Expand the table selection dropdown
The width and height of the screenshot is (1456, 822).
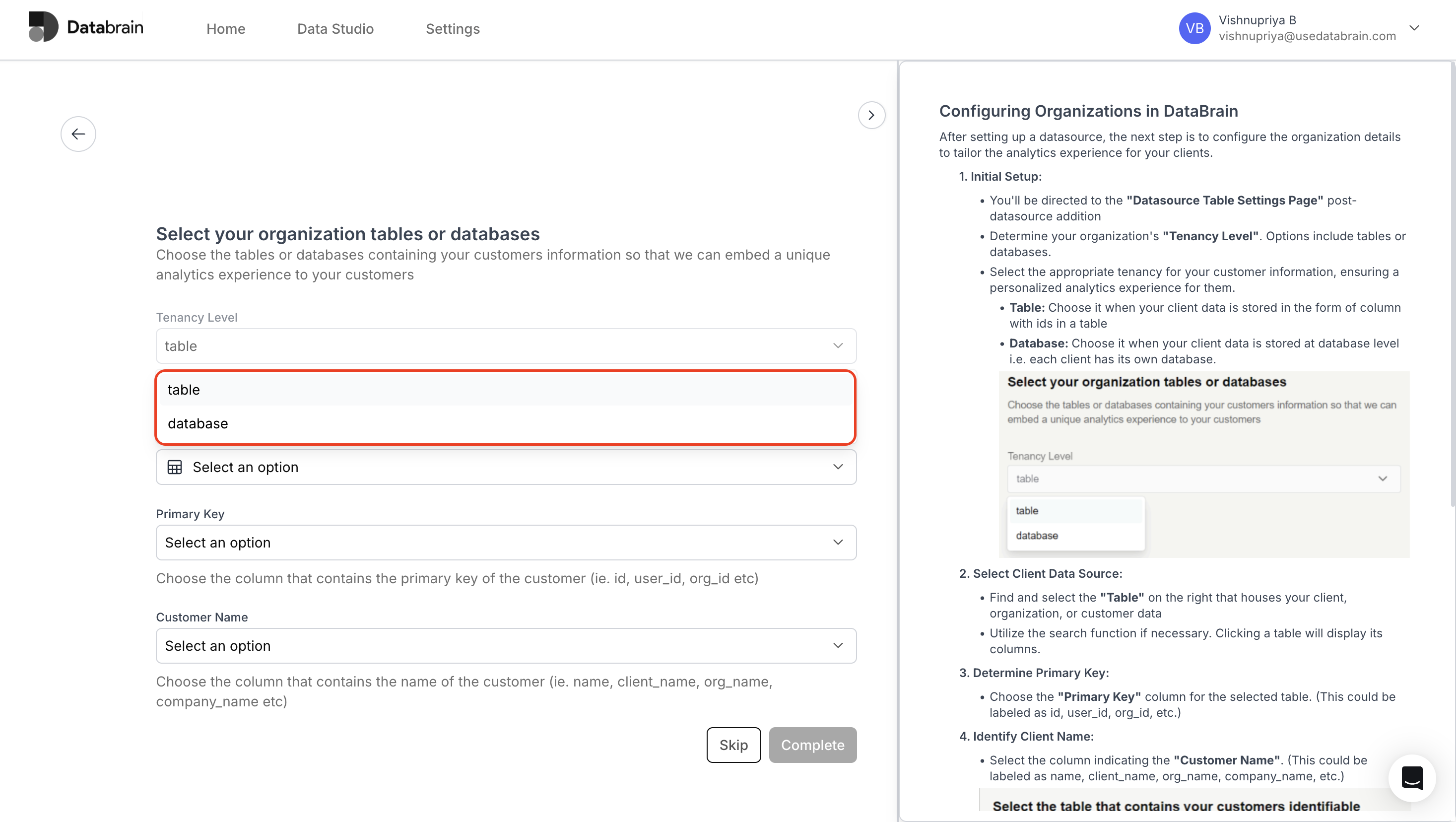(506, 467)
